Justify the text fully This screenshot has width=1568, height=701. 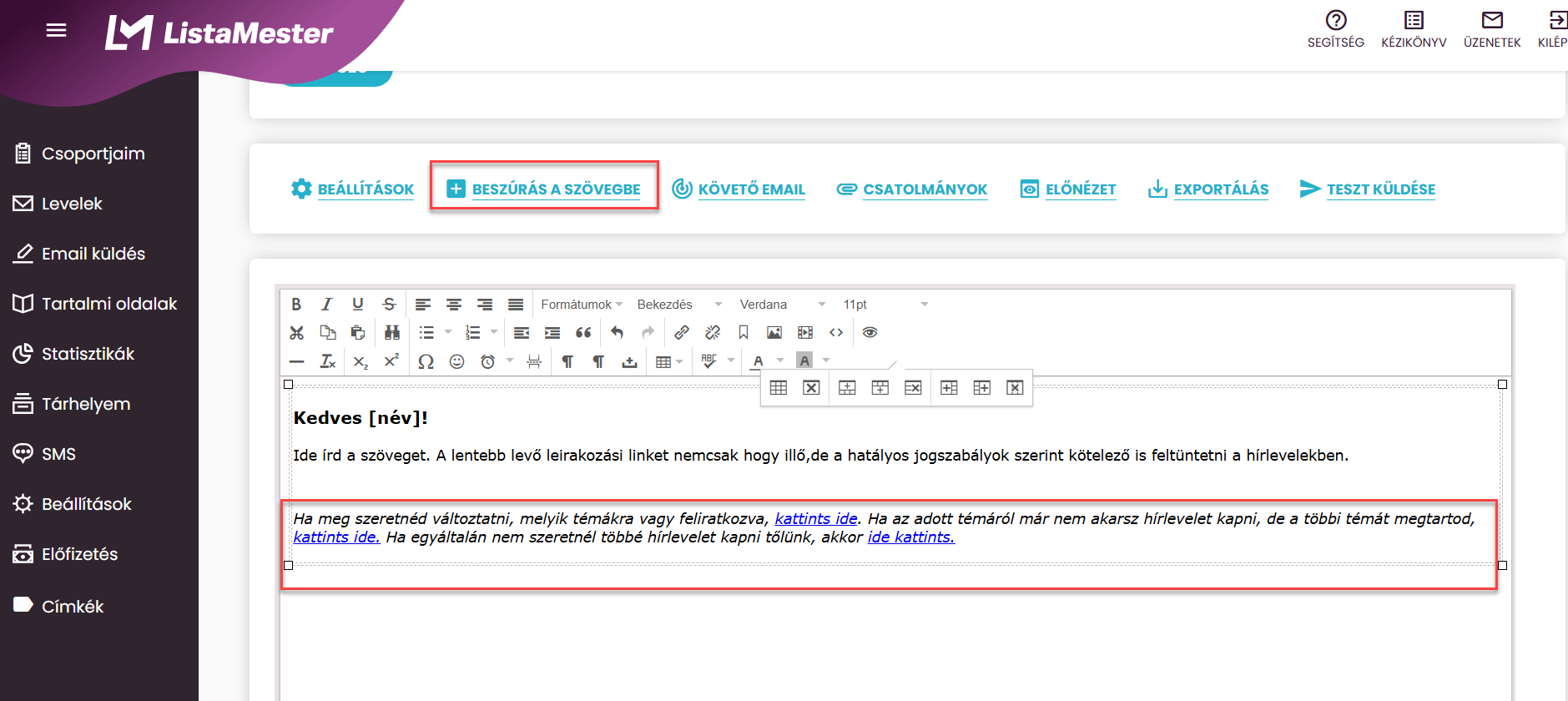[516, 305]
